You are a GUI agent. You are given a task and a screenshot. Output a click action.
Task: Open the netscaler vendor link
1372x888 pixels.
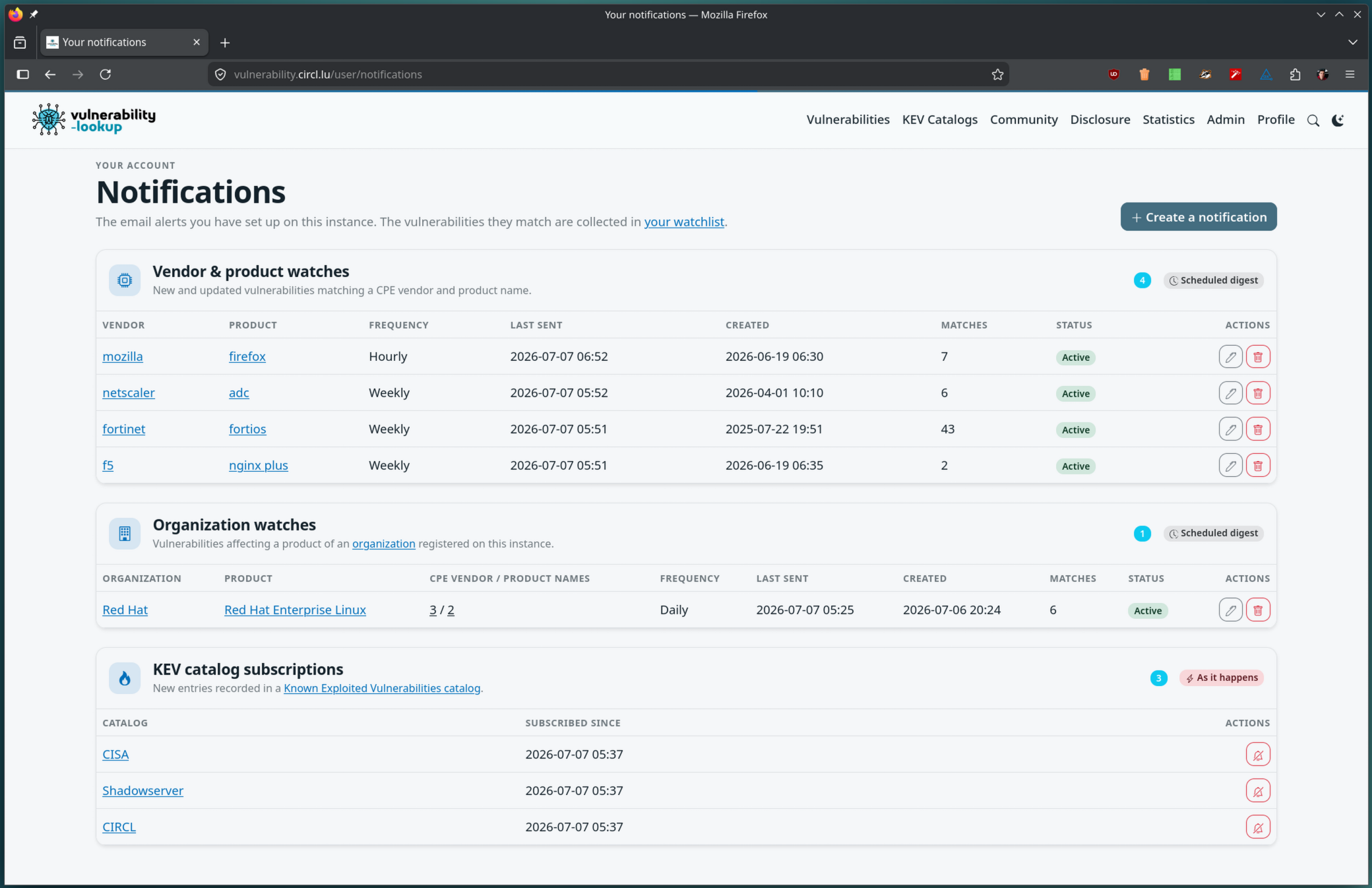tap(129, 393)
